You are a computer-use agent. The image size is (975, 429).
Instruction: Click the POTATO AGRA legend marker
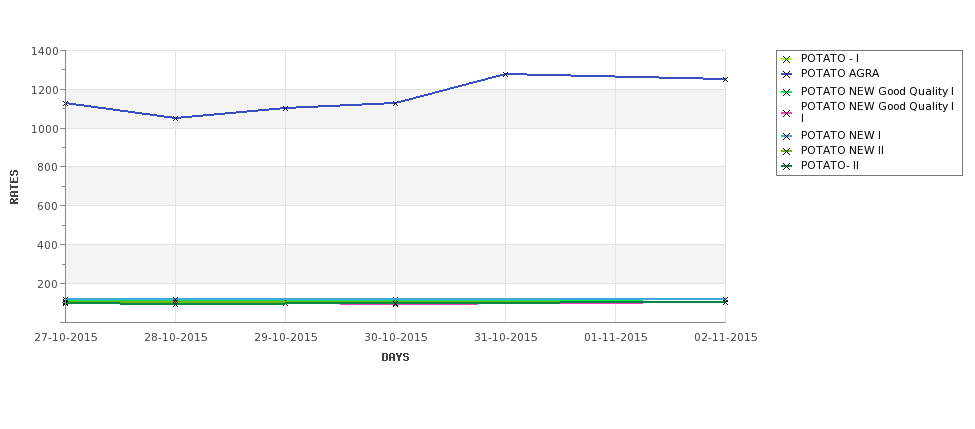(787, 74)
